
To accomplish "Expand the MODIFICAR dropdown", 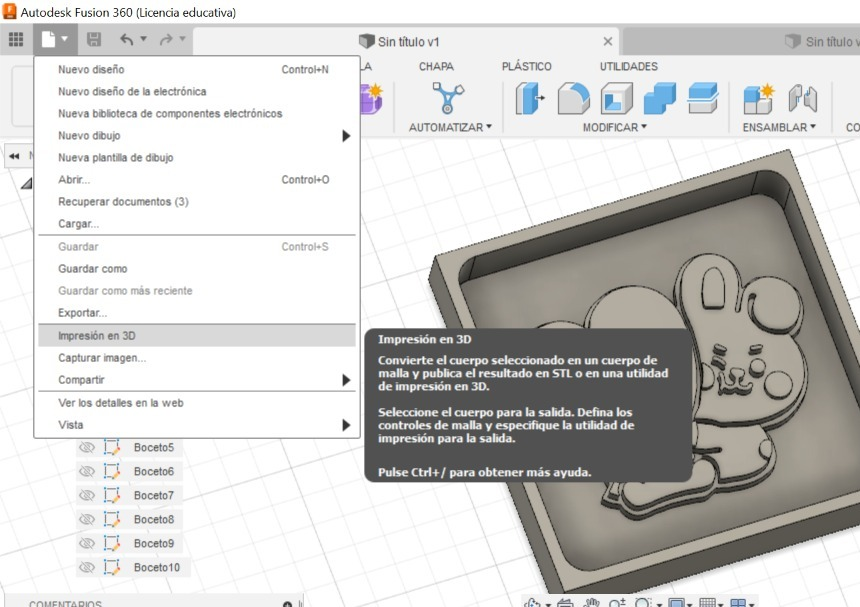I will [614, 127].
